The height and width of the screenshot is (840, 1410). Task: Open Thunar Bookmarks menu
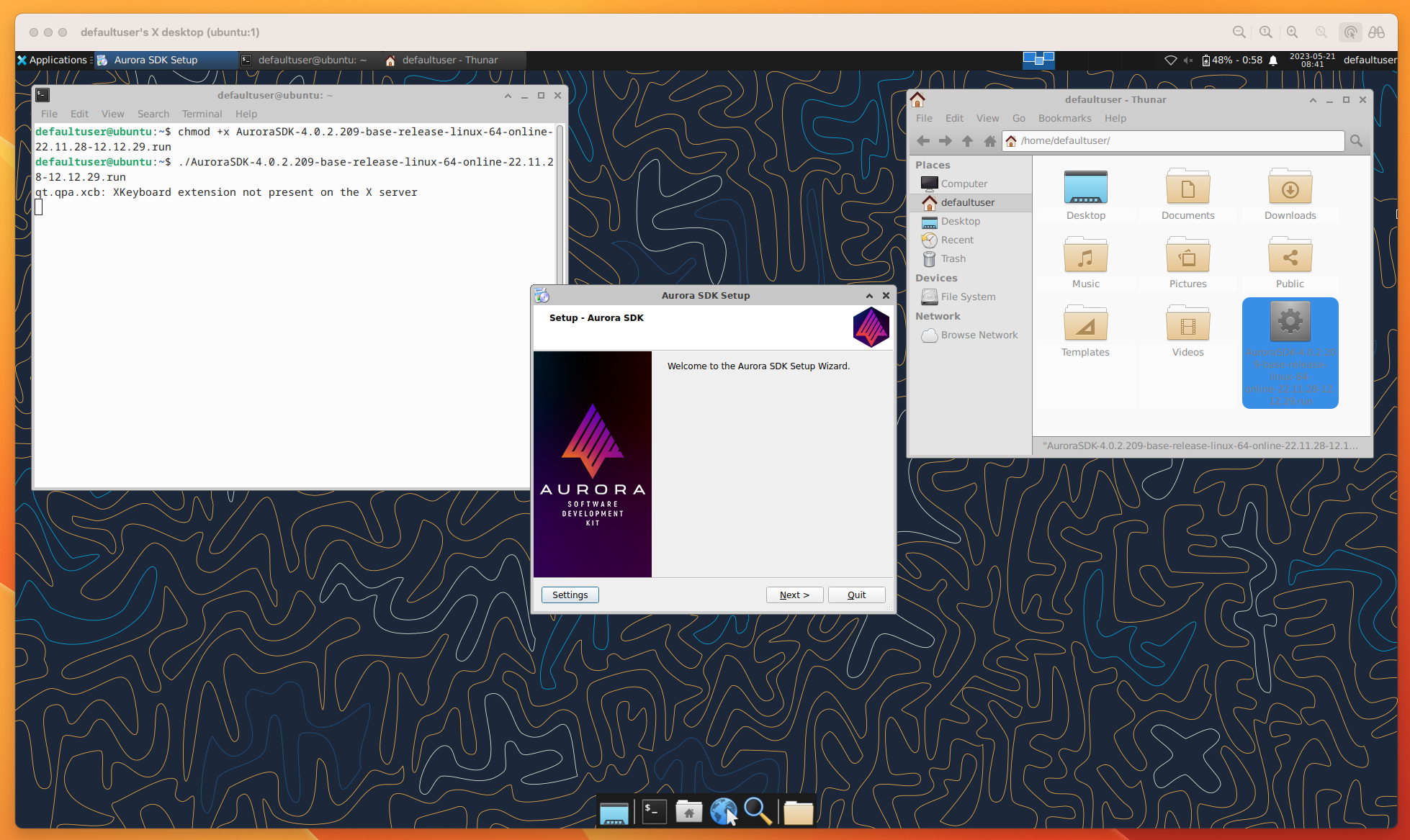point(1064,118)
